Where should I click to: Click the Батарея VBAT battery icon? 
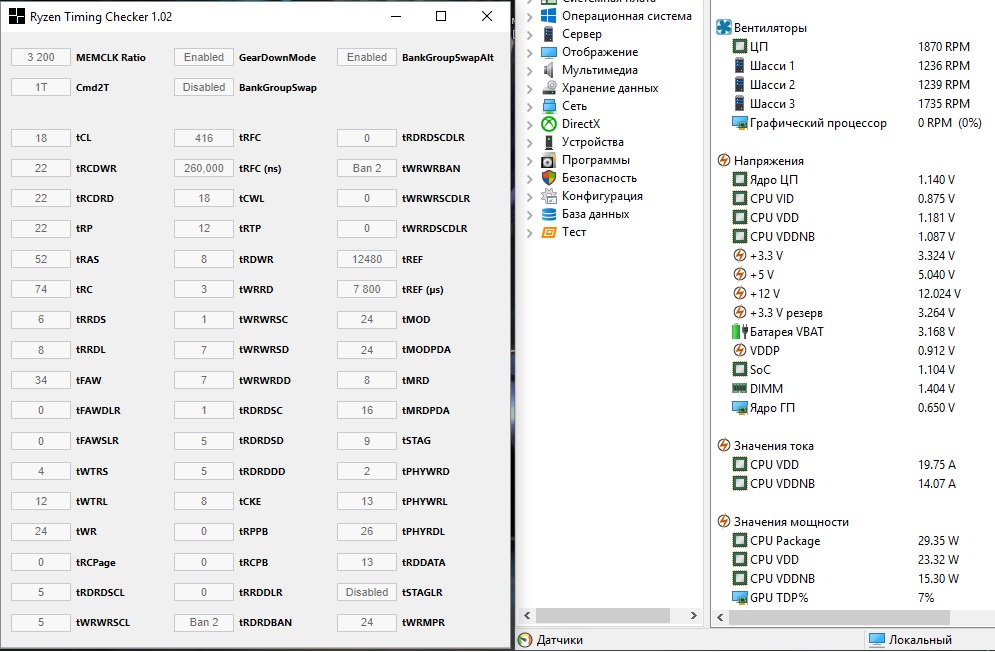(x=740, y=331)
